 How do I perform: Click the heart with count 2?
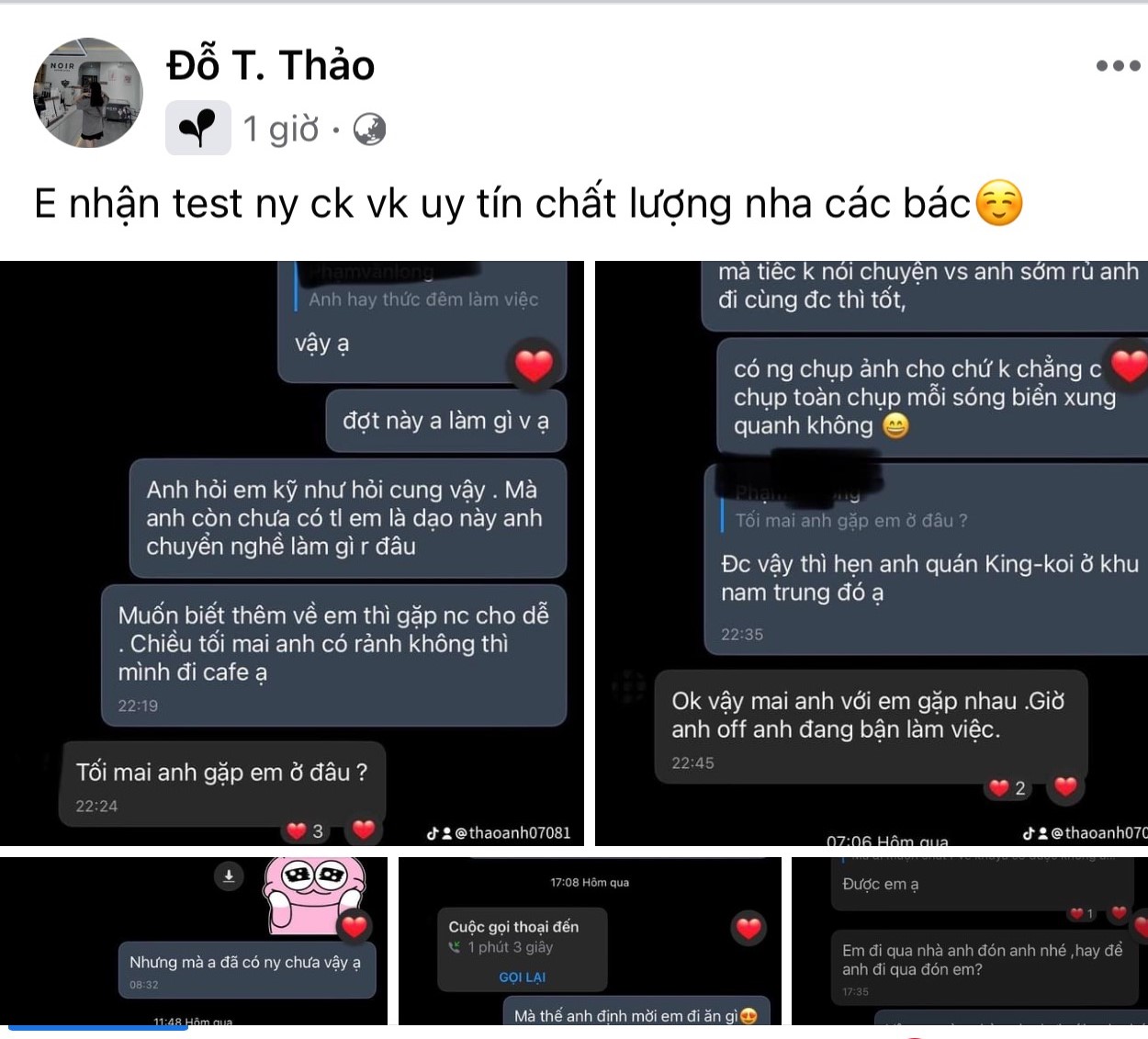click(1007, 788)
